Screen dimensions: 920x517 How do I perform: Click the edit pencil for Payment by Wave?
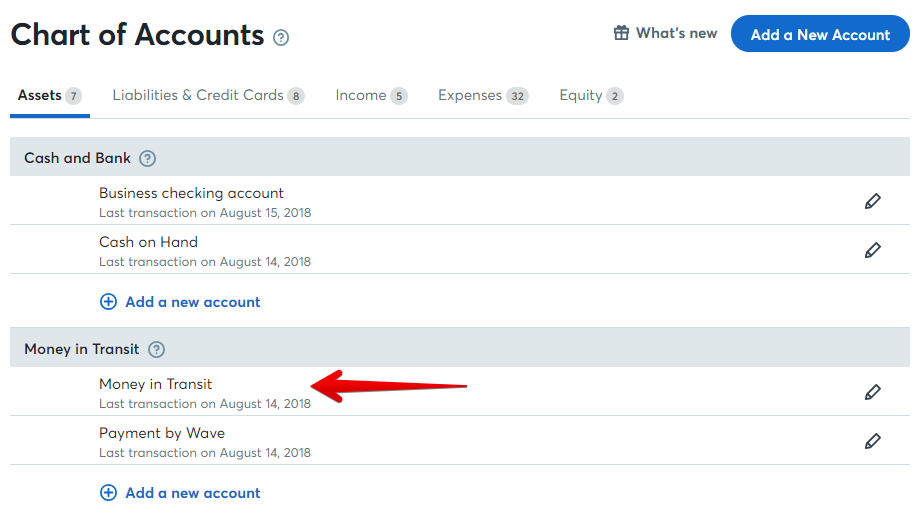click(x=872, y=441)
